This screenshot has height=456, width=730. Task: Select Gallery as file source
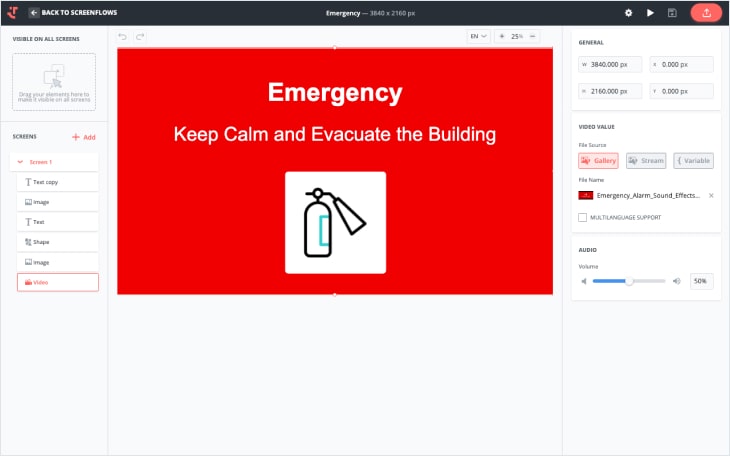pyautogui.click(x=598, y=160)
